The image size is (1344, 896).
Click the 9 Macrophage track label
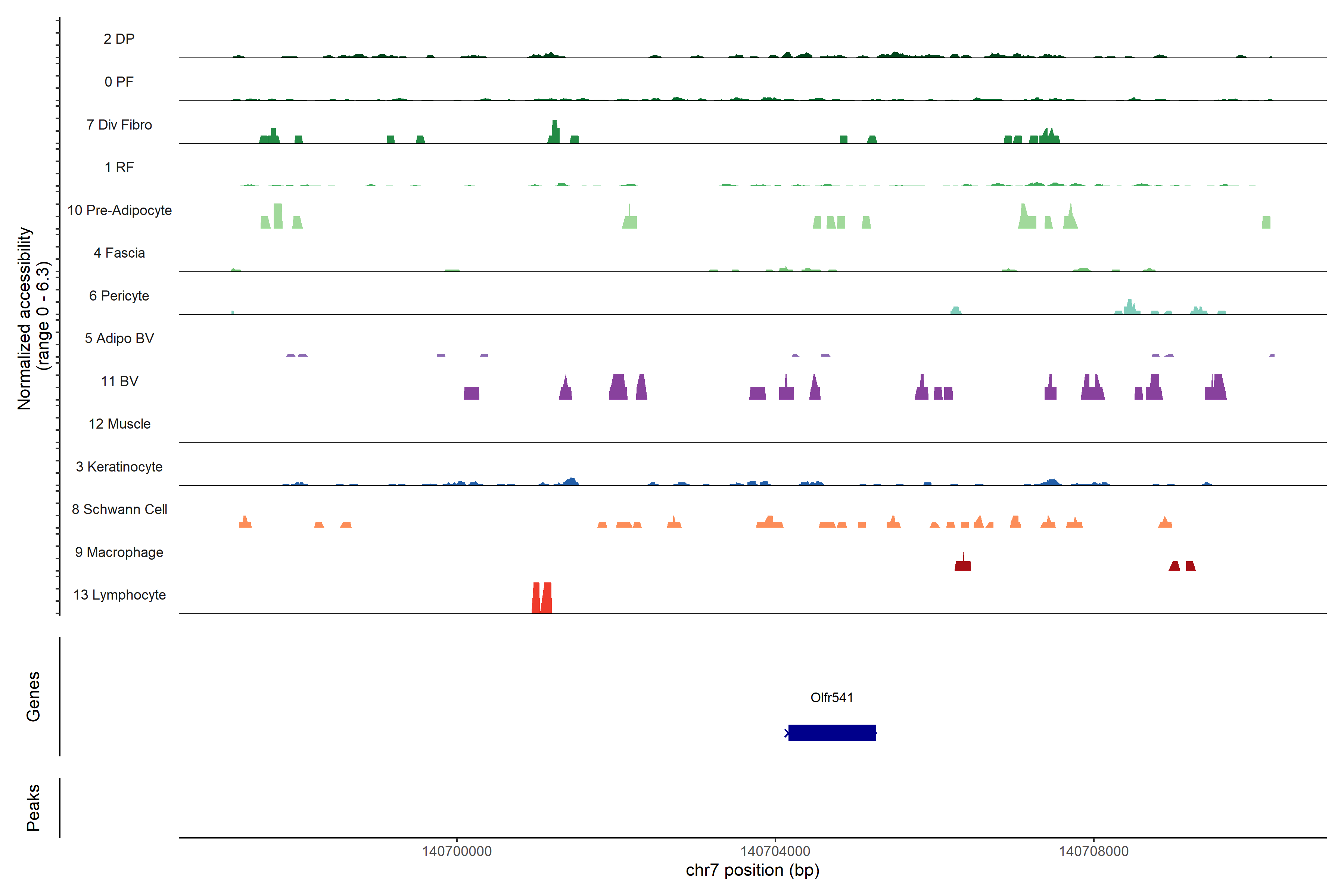coord(119,552)
